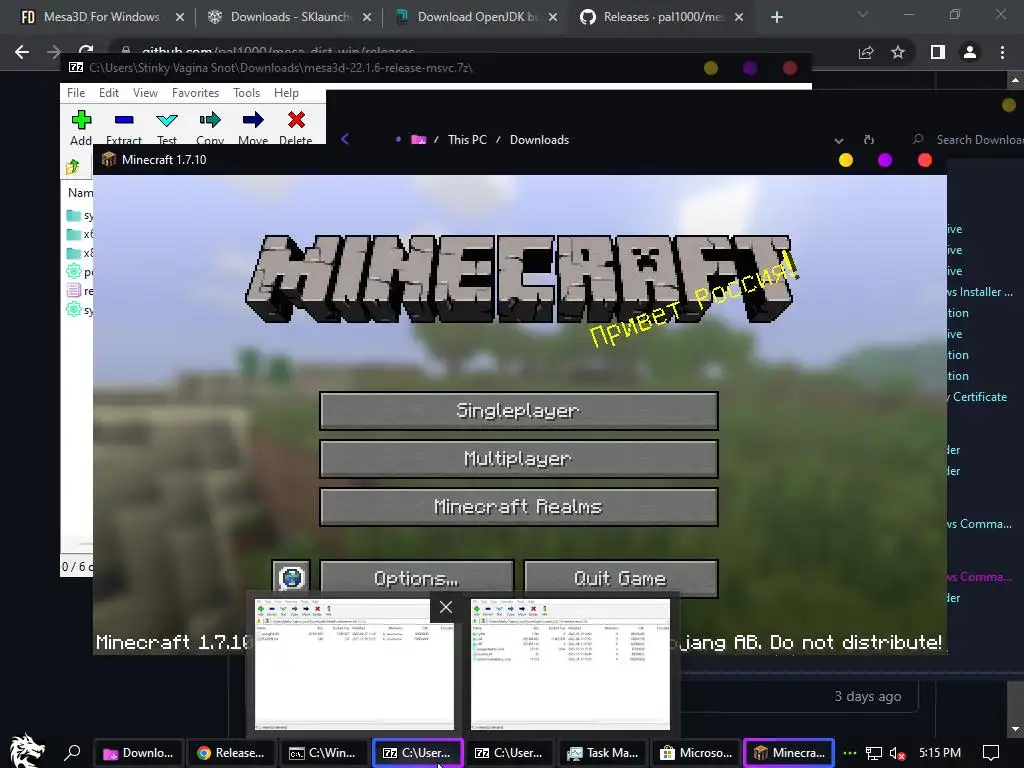Open the notification center icon
The width and height of the screenshot is (1024, 768).
pos(991,753)
